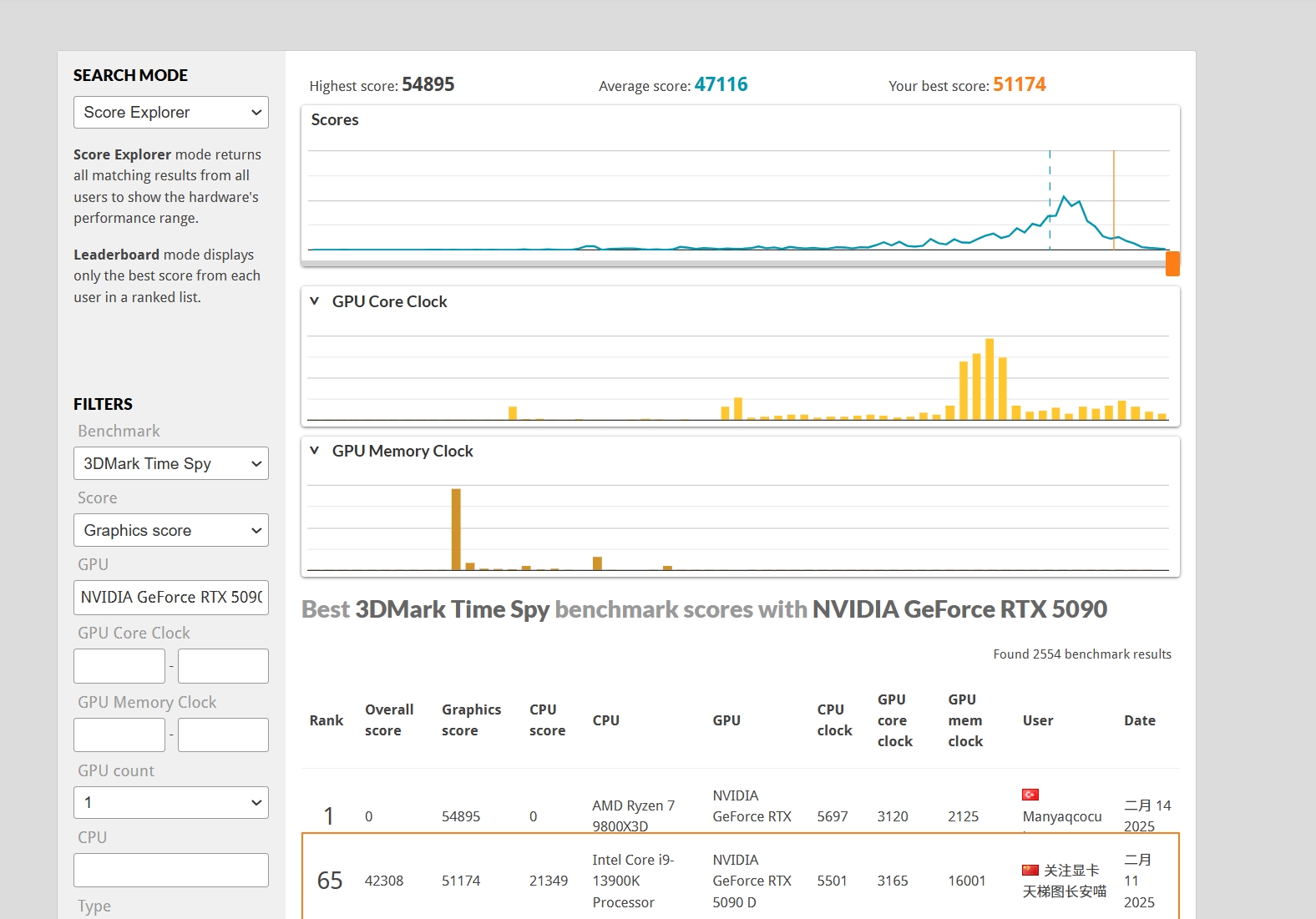Click GPU core clock value 3120 in rank 1 row
Screen dimensions: 1316x919
coord(893,816)
